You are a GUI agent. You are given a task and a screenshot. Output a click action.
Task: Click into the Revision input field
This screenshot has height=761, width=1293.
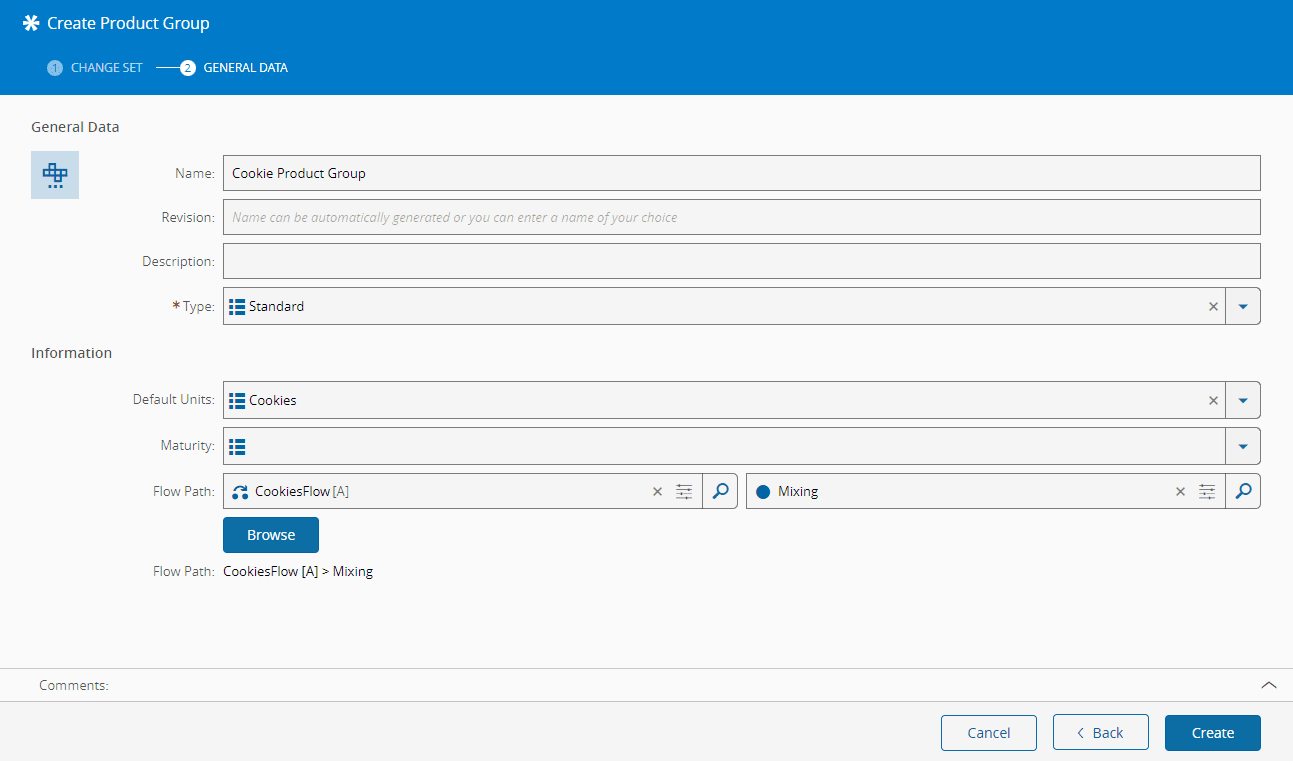pos(740,217)
